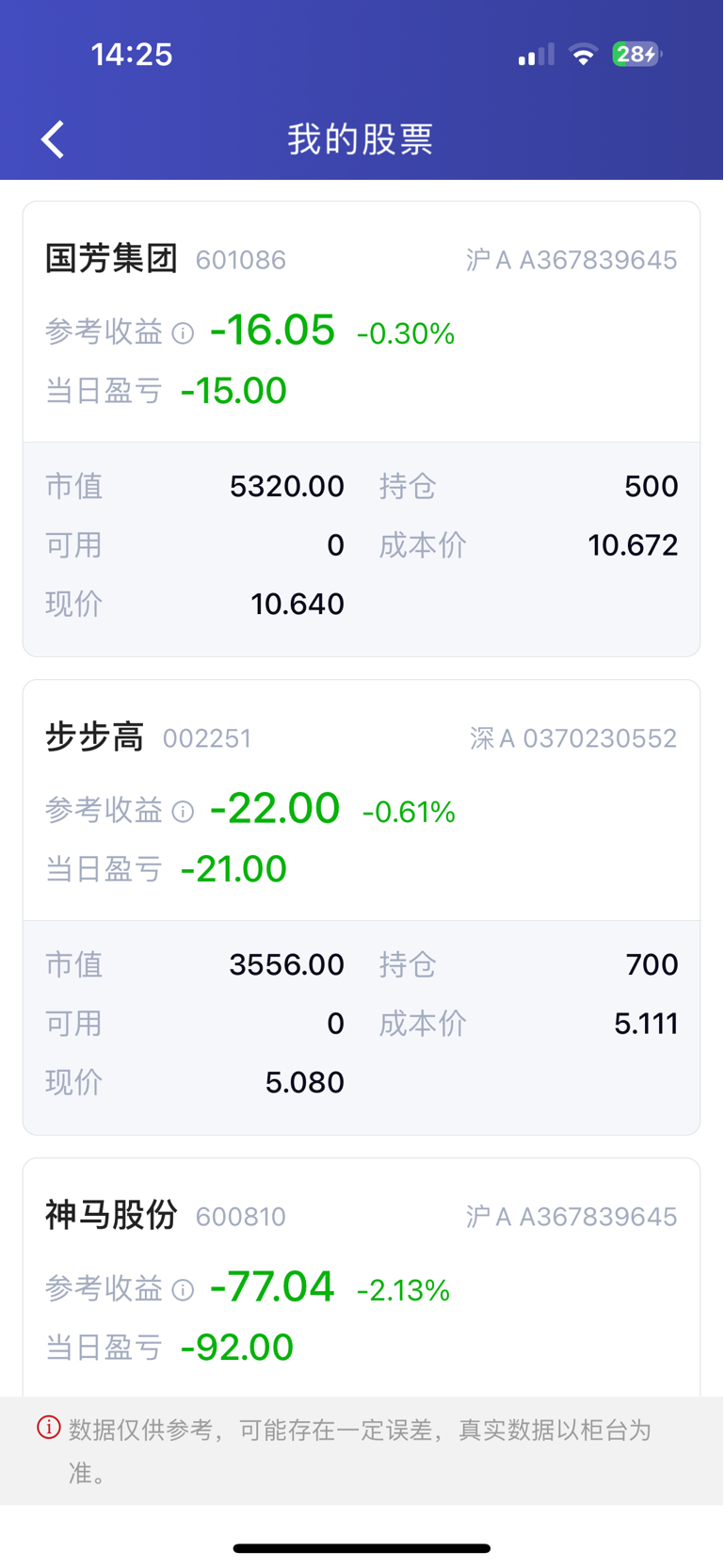Tap the cellular signal bars icon
The width and height of the screenshot is (724, 1568).
(x=536, y=55)
